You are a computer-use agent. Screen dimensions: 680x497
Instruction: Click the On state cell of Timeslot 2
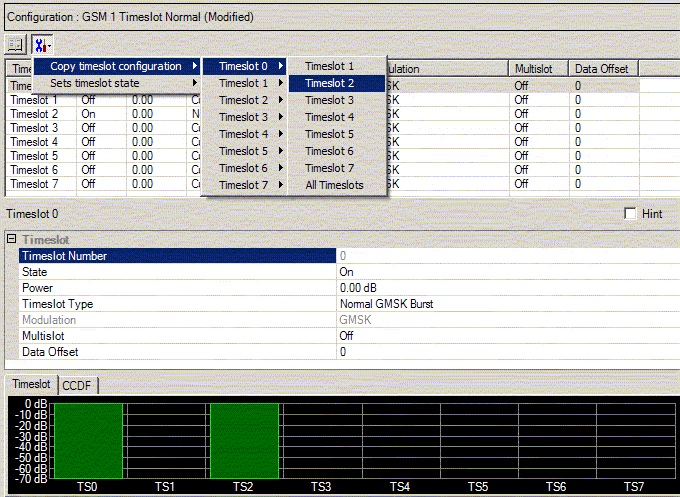click(x=101, y=114)
